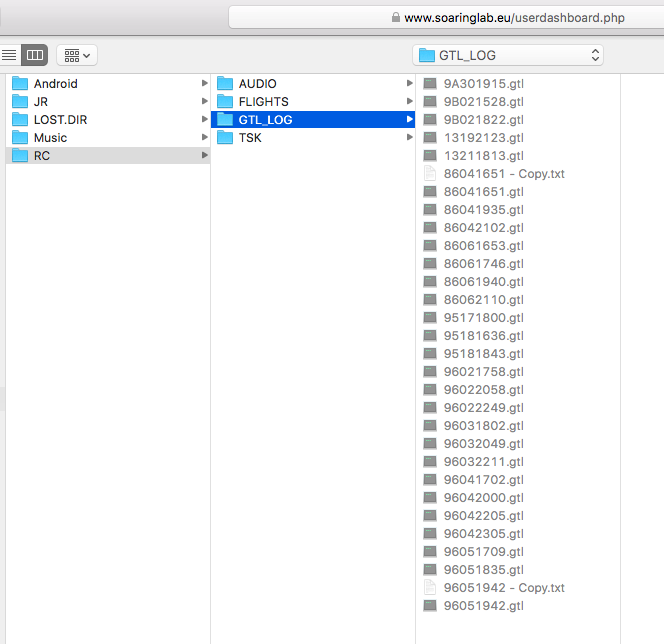Viewport: 664px width, 644px height.
Task: Choose the 13211813.gtl file
Action: pos(483,156)
